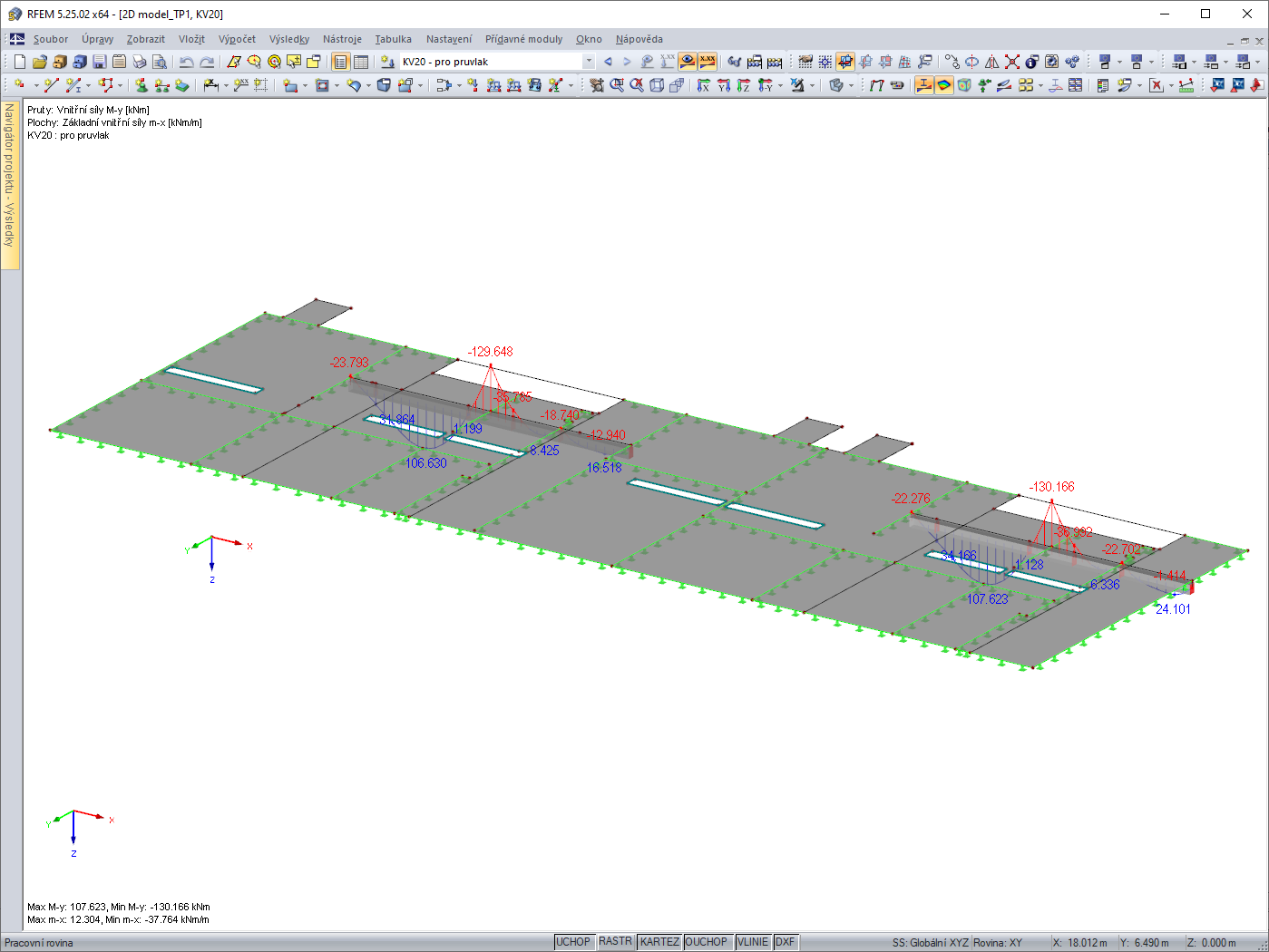Toggle the project navigator display

(341, 62)
